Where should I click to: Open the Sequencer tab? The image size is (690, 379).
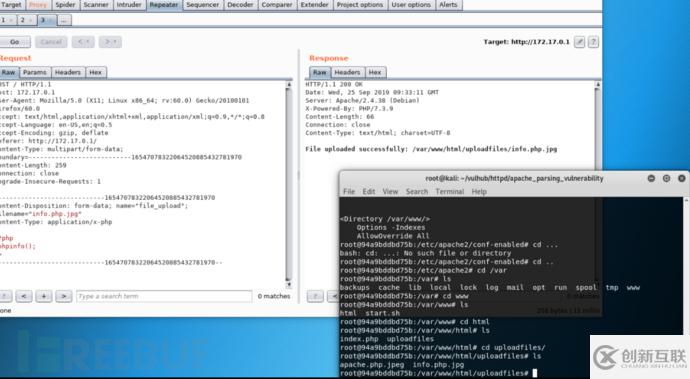tap(202, 5)
